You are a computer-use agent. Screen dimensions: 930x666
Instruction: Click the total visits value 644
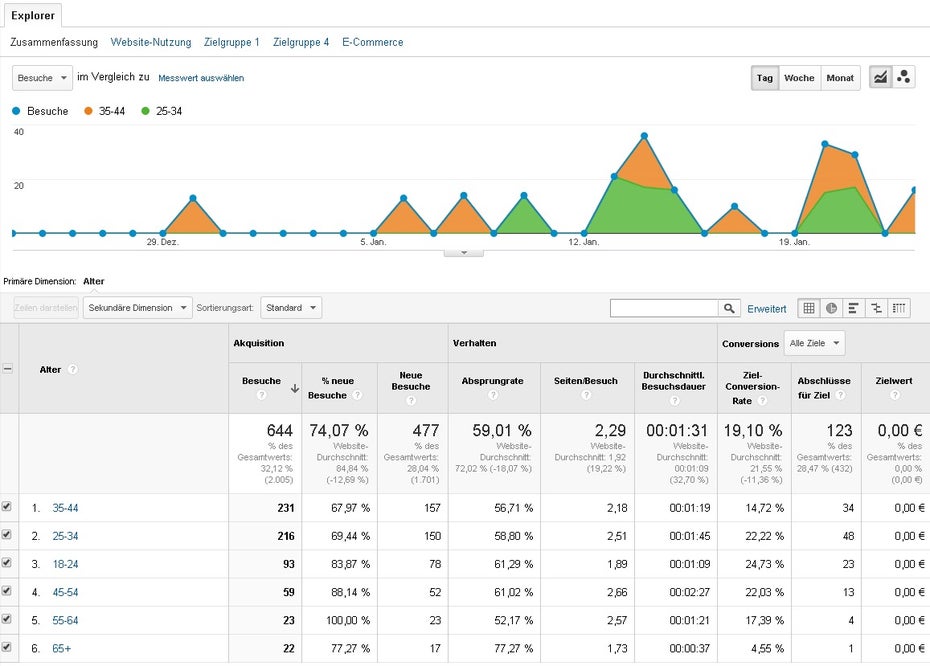click(279, 430)
